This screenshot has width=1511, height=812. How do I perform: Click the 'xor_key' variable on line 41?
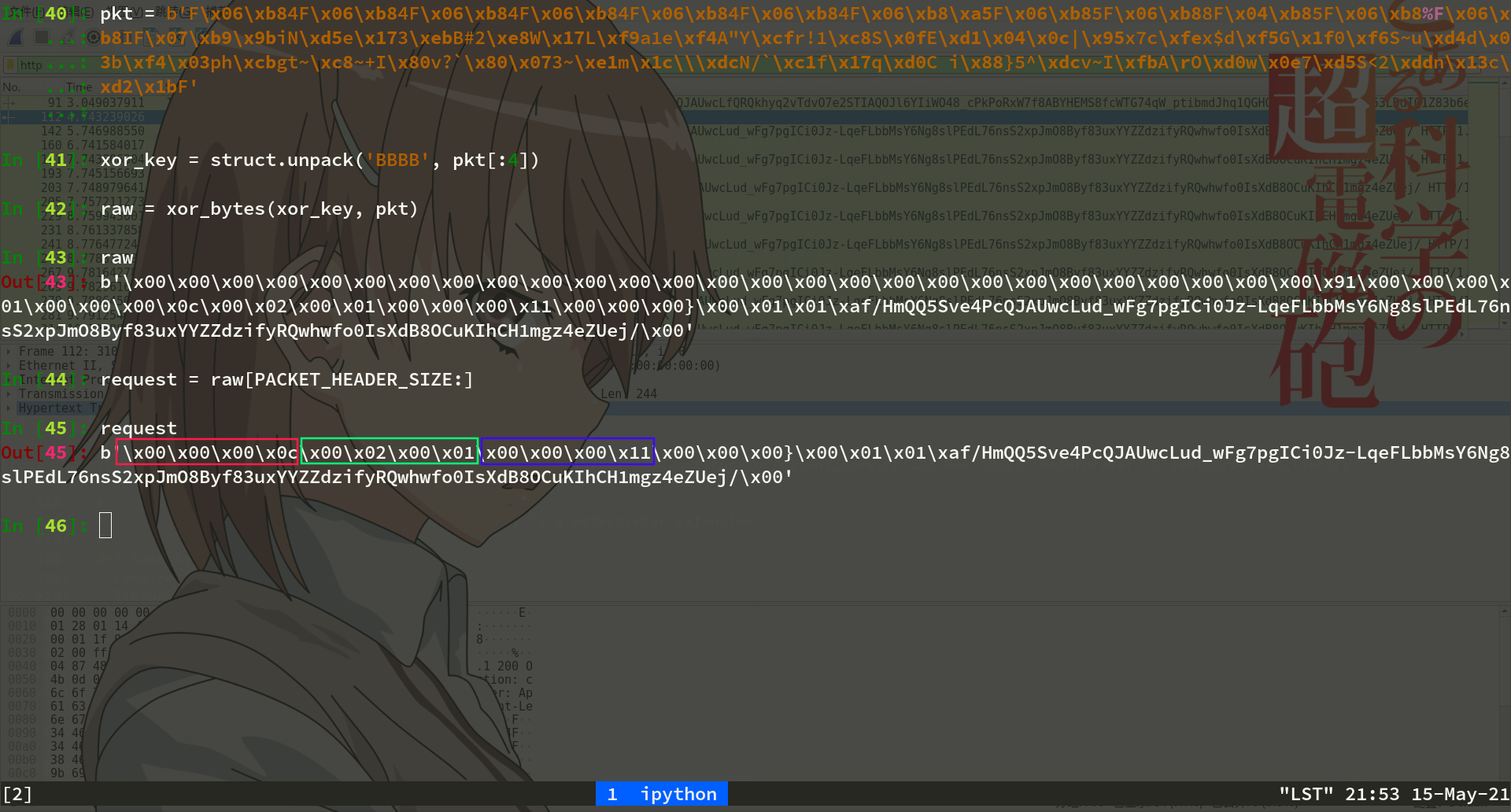point(139,161)
